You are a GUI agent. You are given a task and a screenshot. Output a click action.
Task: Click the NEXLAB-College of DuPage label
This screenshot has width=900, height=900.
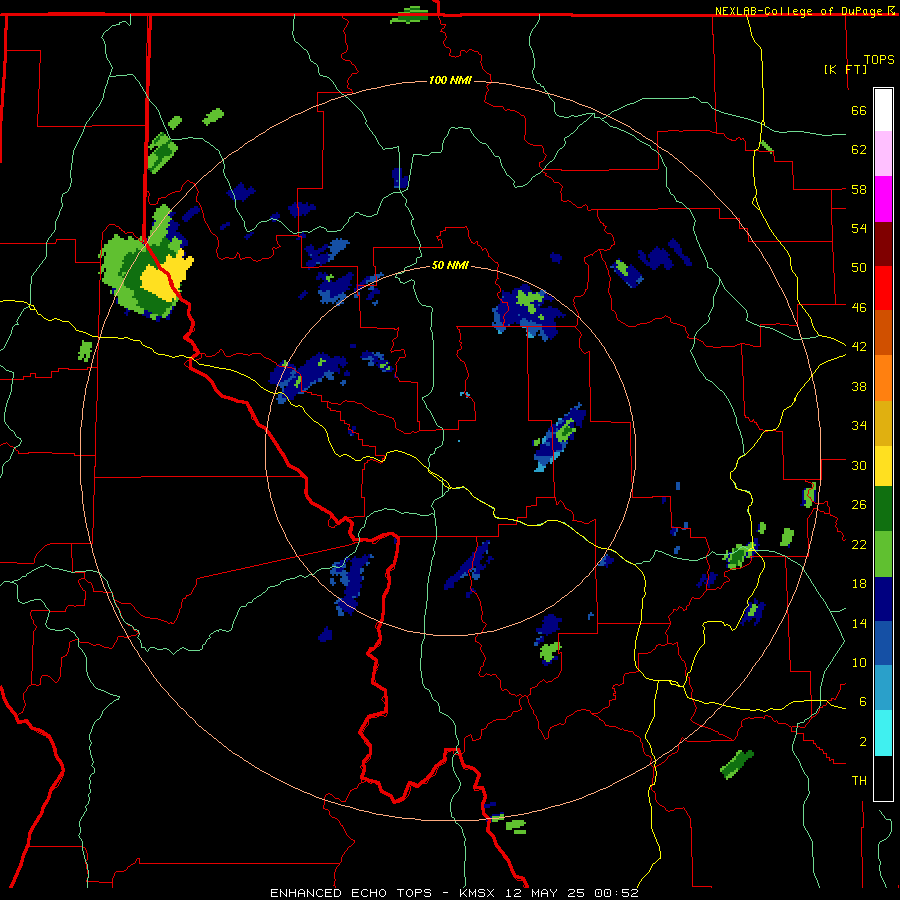point(800,11)
